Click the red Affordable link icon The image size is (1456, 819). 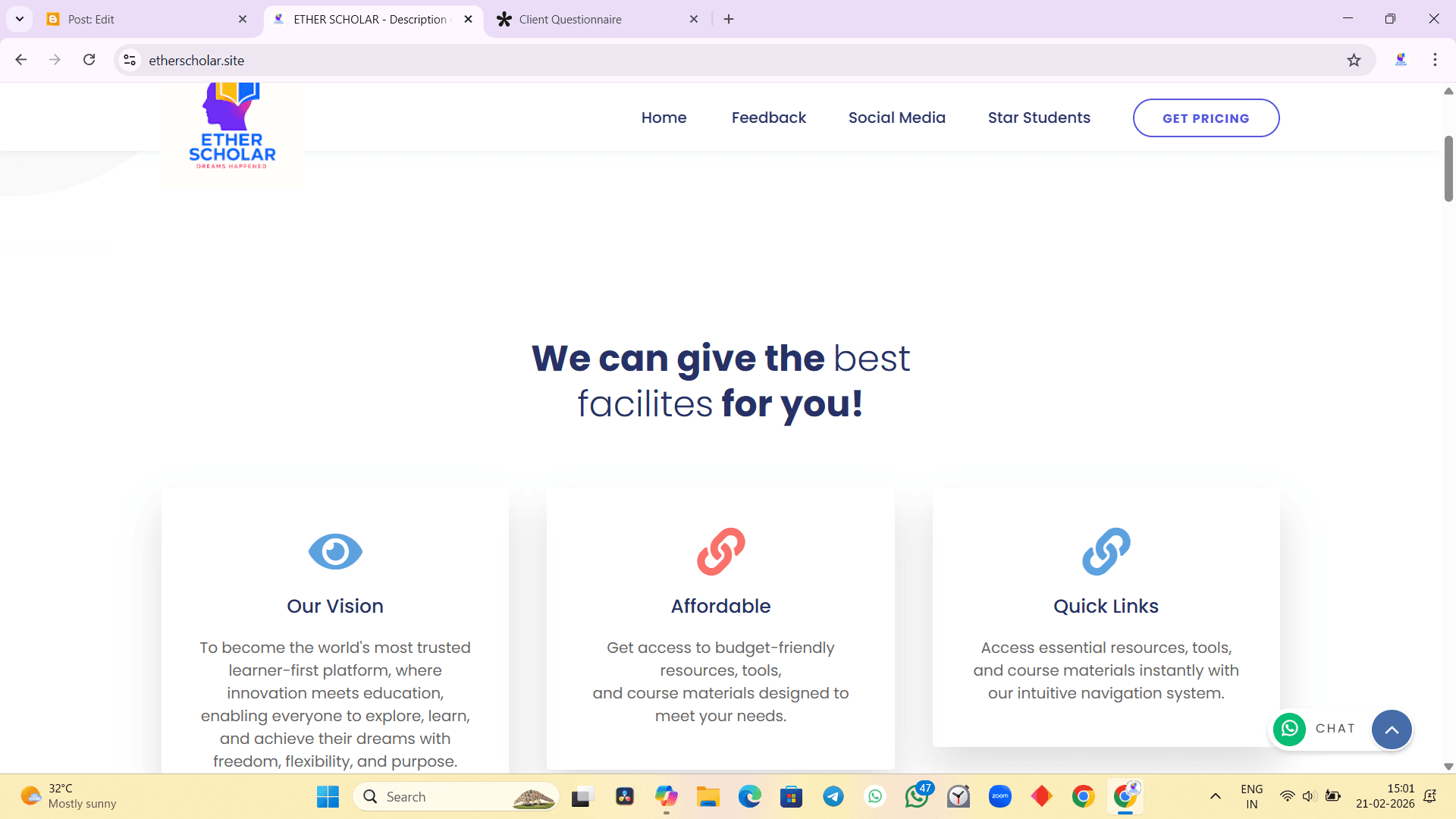720,551
